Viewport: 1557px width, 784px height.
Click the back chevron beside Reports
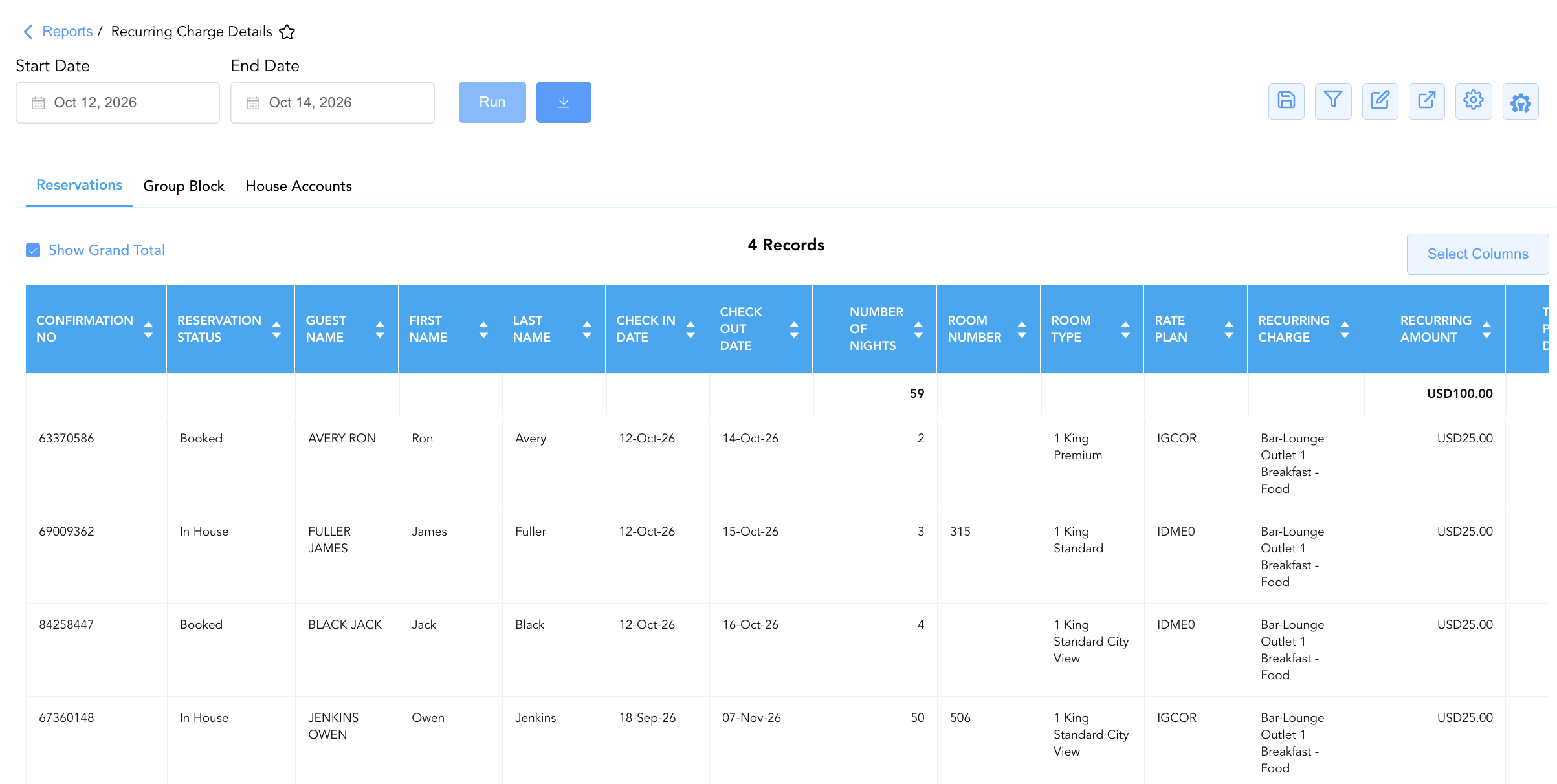(28, 32)
